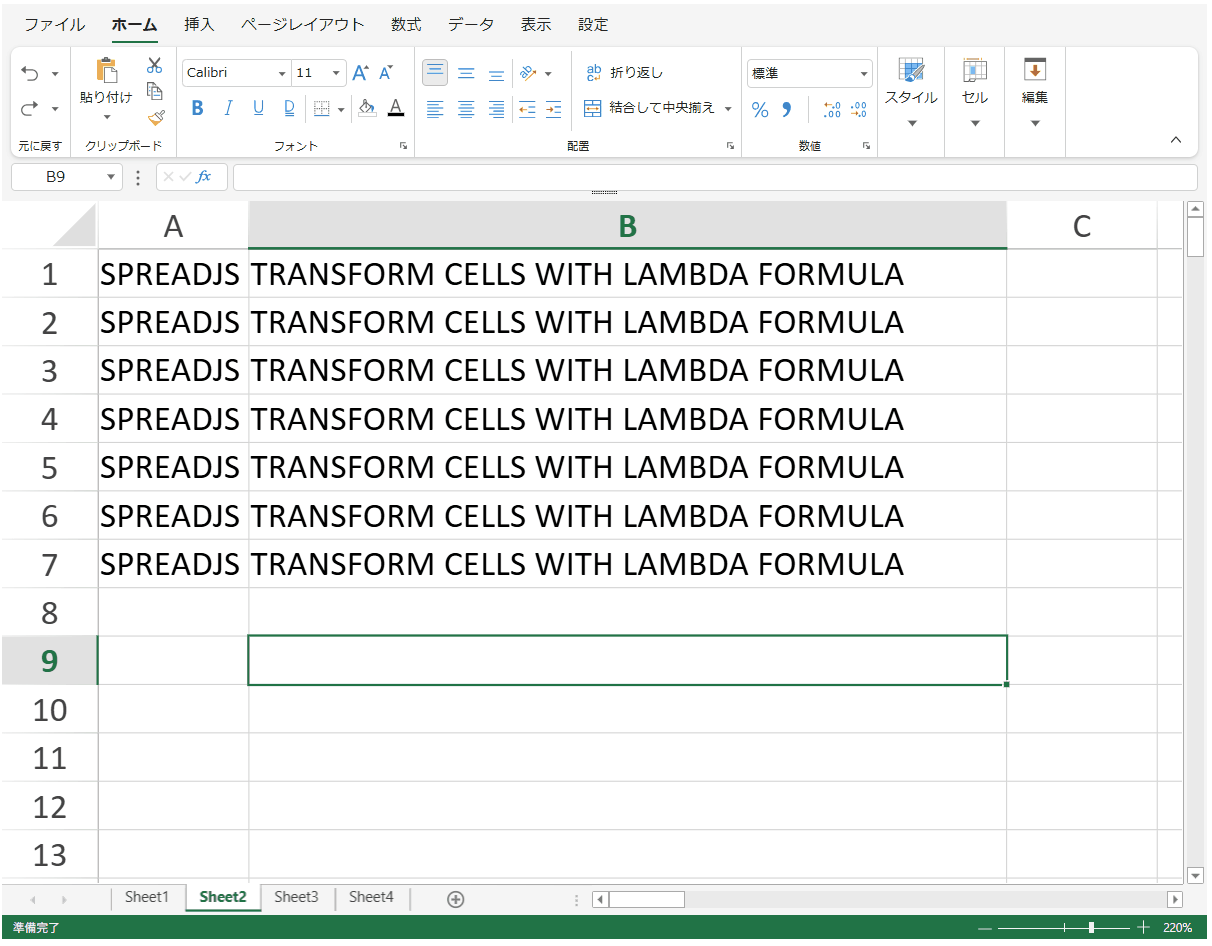Click the fill color bucket icon
The width and height of the screenshot is (1212, 946).
[367, 108]
